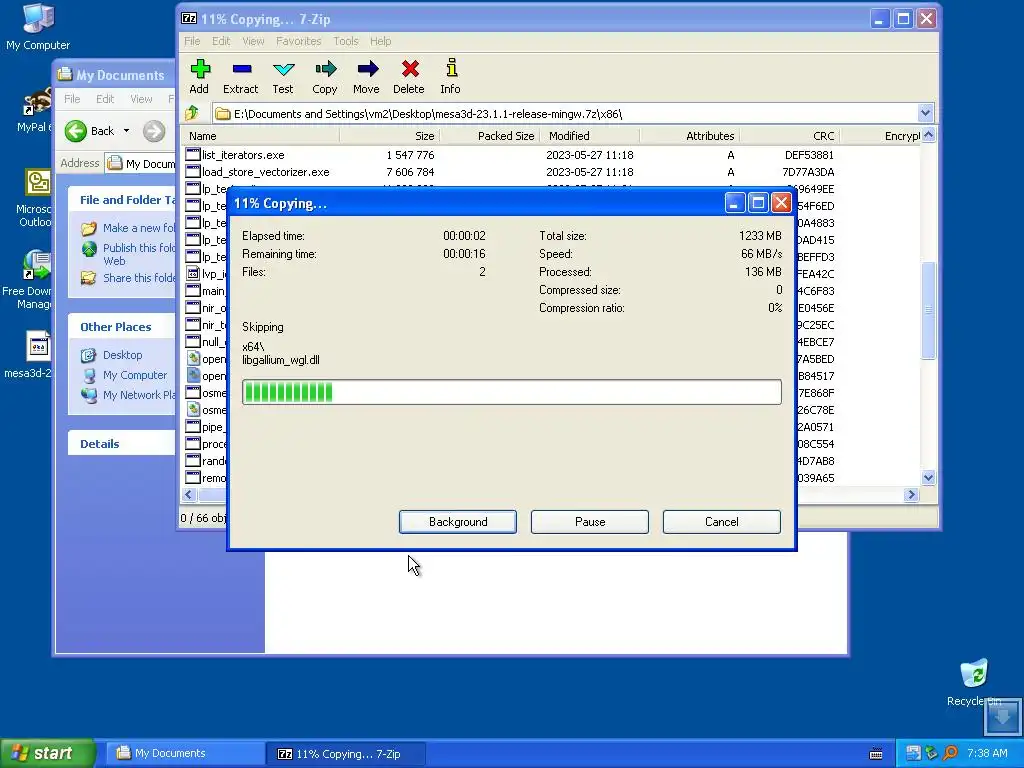Screen dimensions: 1024x768
Task: Sort by the Size column header
Action: [390, 136]
